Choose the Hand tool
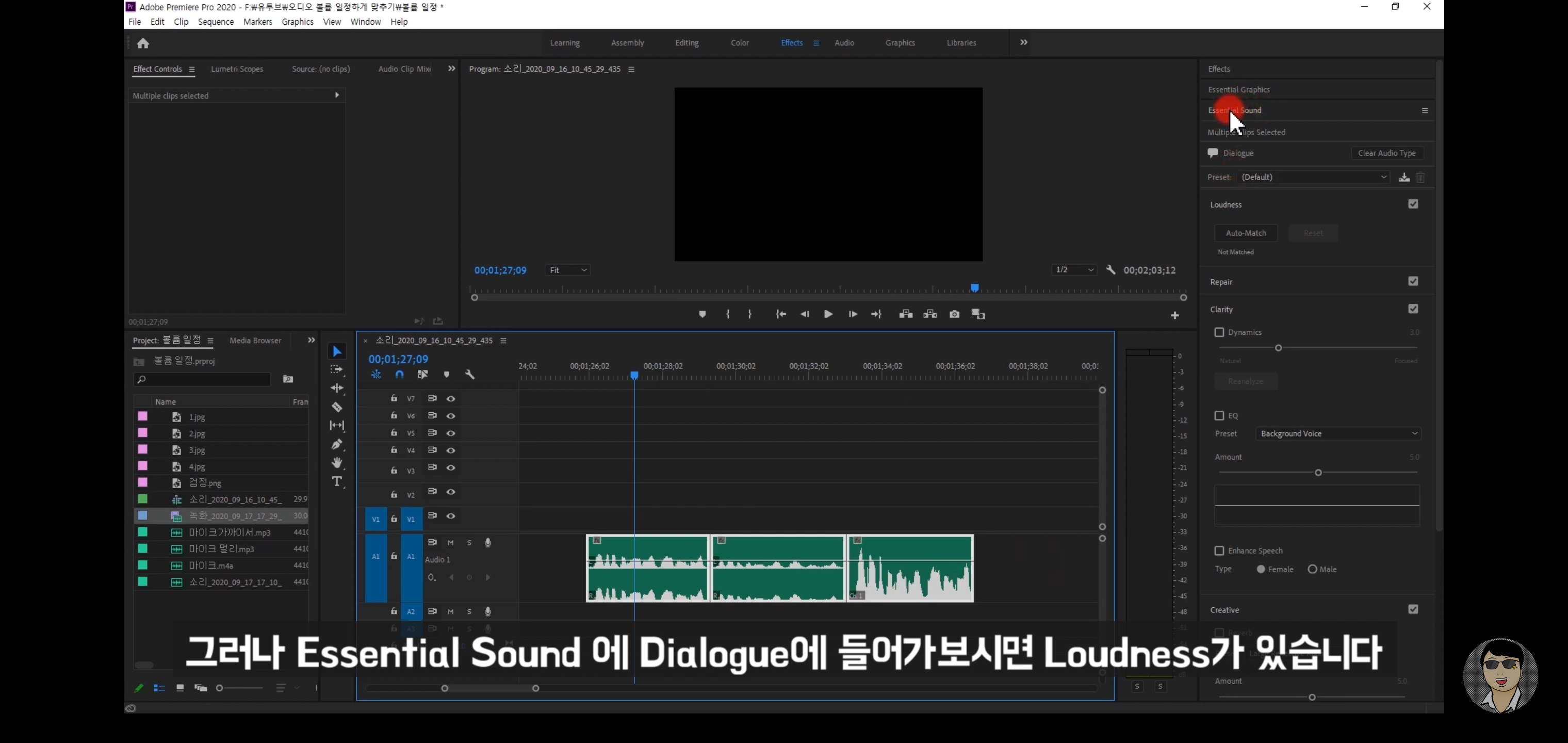Viewport: 1568px width, 743px height. [x=337, y=463]
